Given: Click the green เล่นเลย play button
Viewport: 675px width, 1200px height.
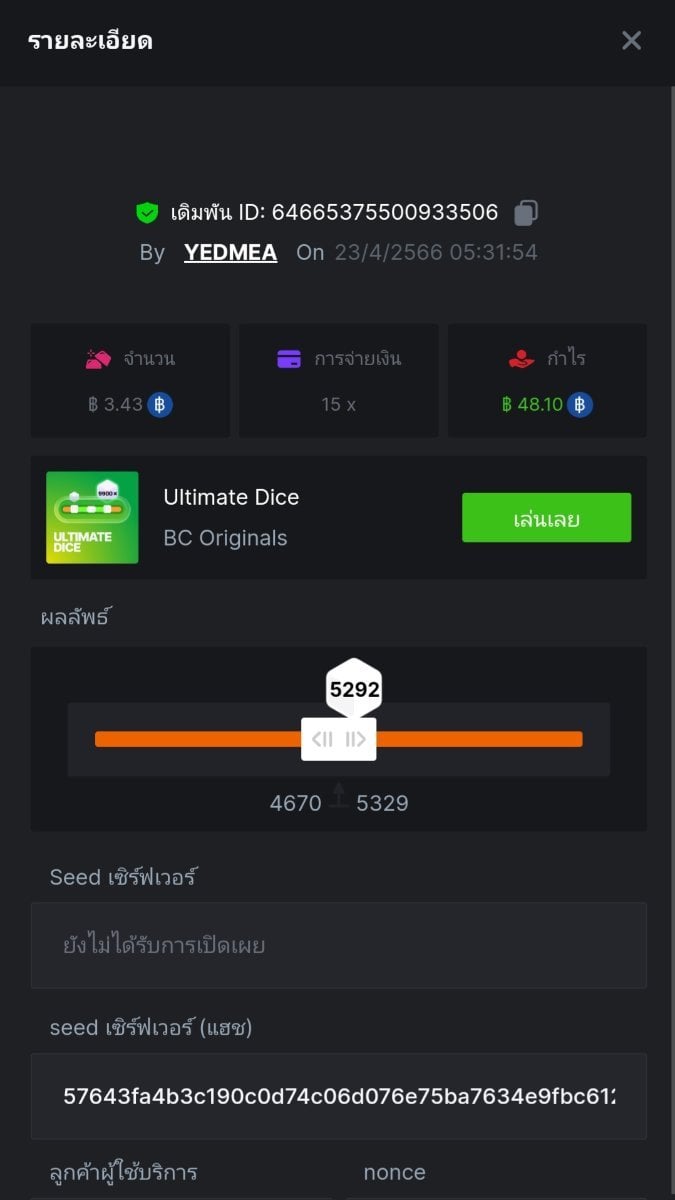Looking at the screenshot, I should tap(546, 518).
